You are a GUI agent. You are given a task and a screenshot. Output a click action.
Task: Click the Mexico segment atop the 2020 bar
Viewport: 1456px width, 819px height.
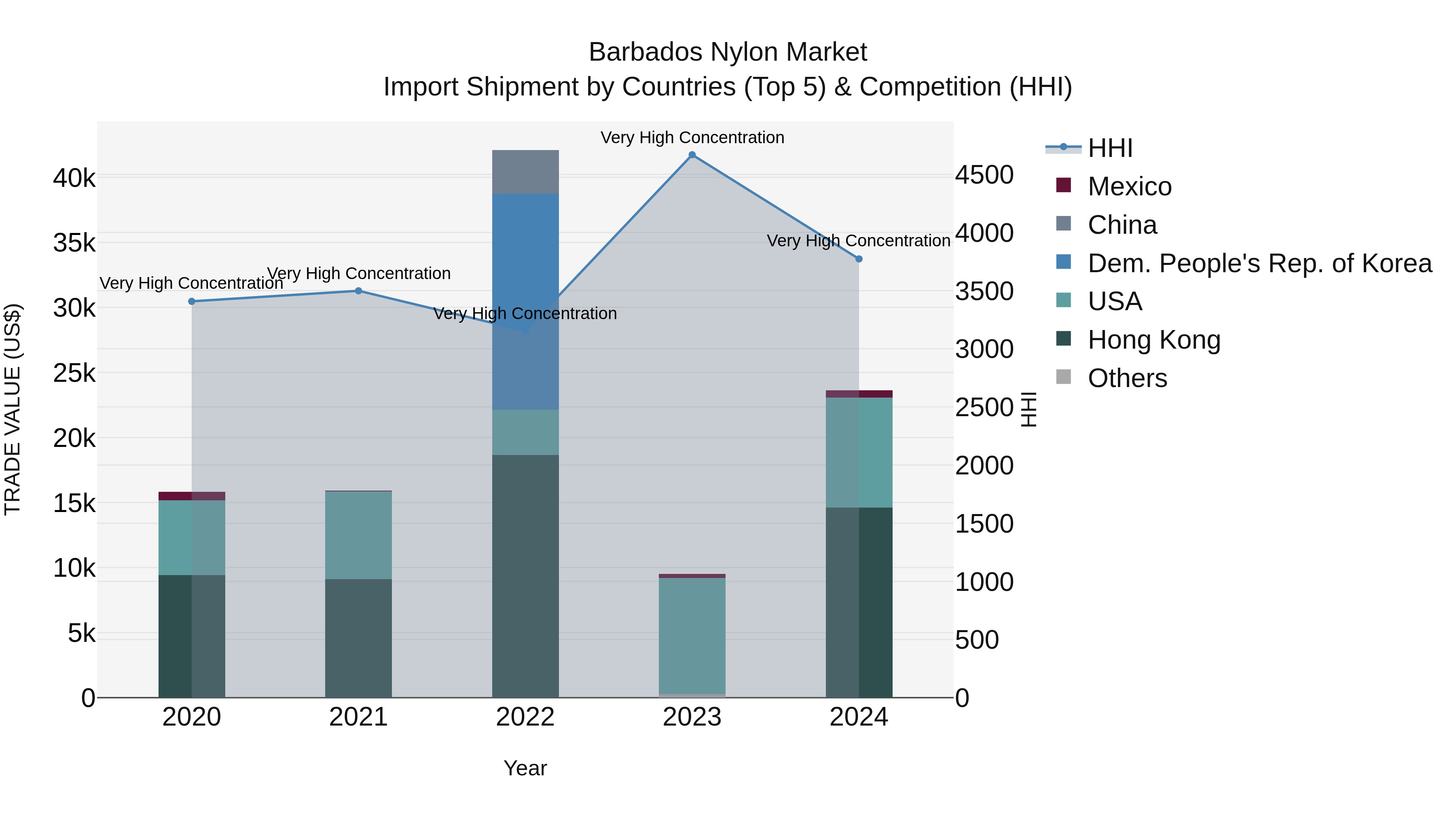click(192, 496)
